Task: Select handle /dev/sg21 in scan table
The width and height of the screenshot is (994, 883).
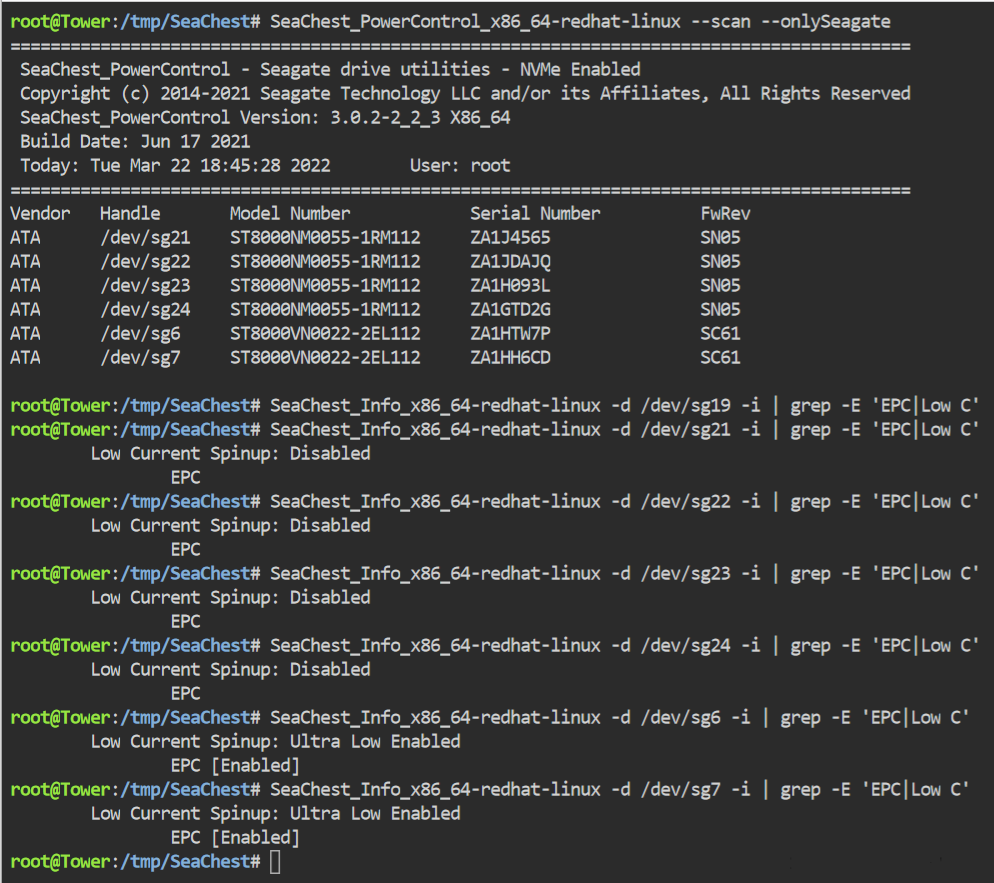Action: [x=145, y=238]
